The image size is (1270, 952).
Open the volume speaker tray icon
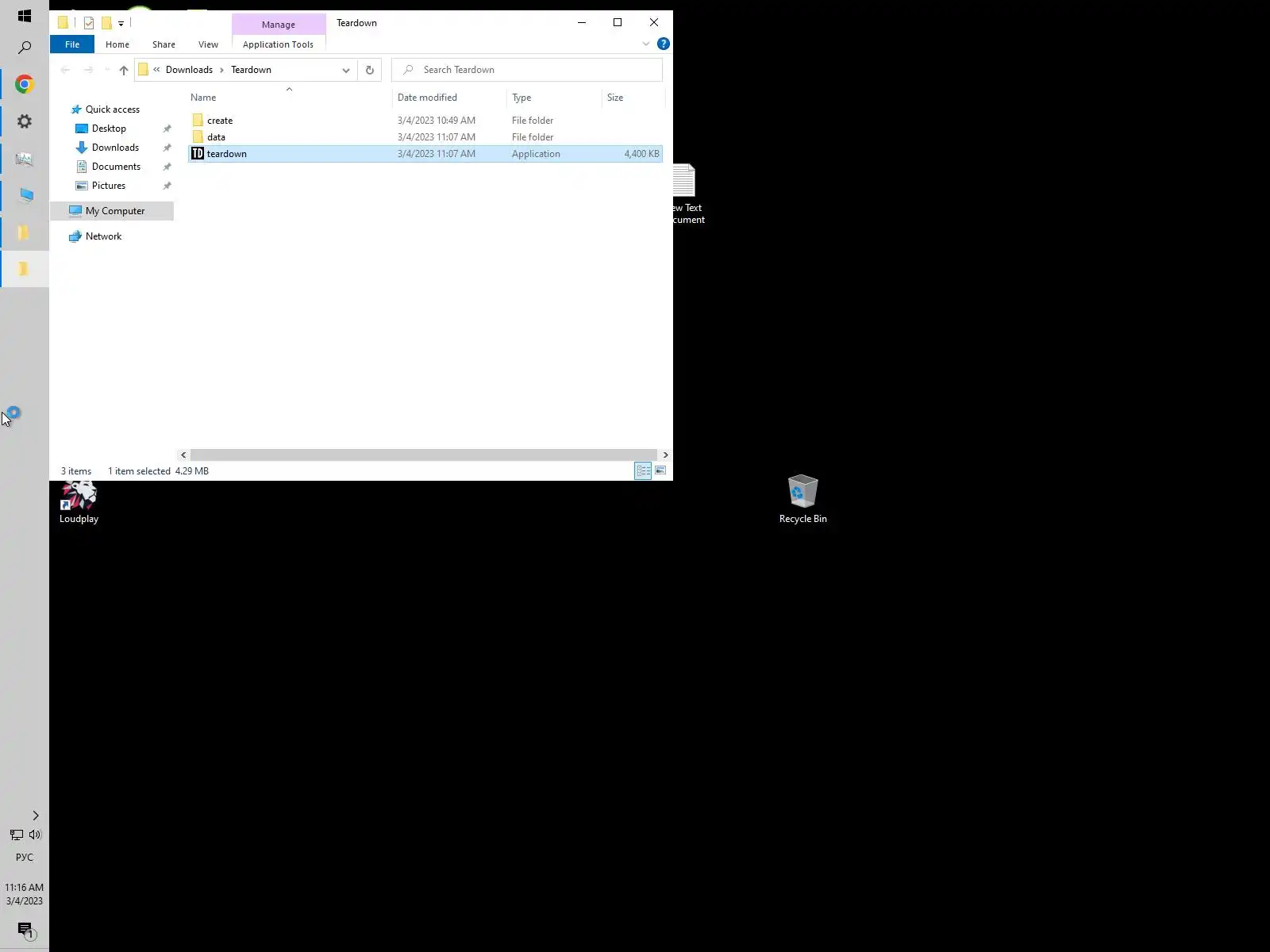coord(35,835)
